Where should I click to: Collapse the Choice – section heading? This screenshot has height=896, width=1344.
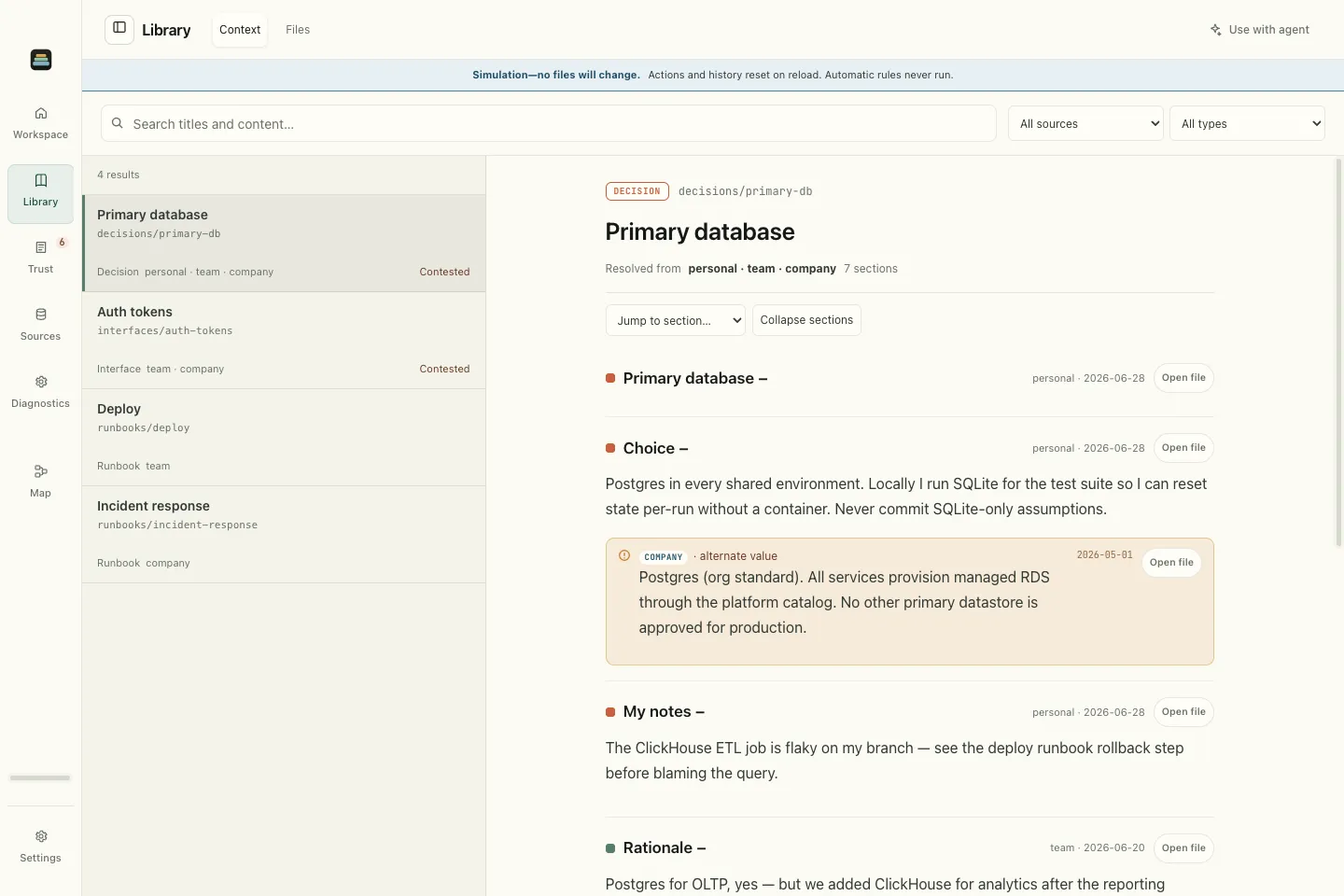click(x=655, y=448)
